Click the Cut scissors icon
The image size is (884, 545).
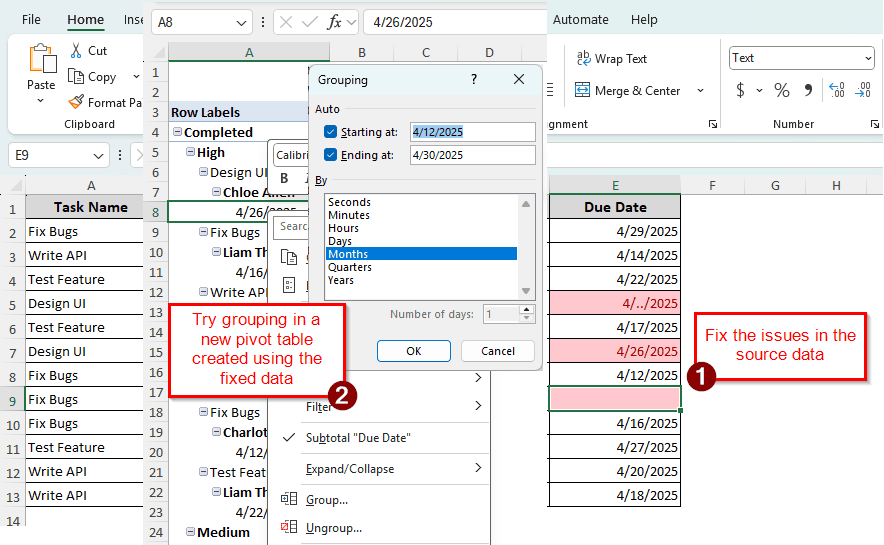pyautogui.click(x=76, y=51)
